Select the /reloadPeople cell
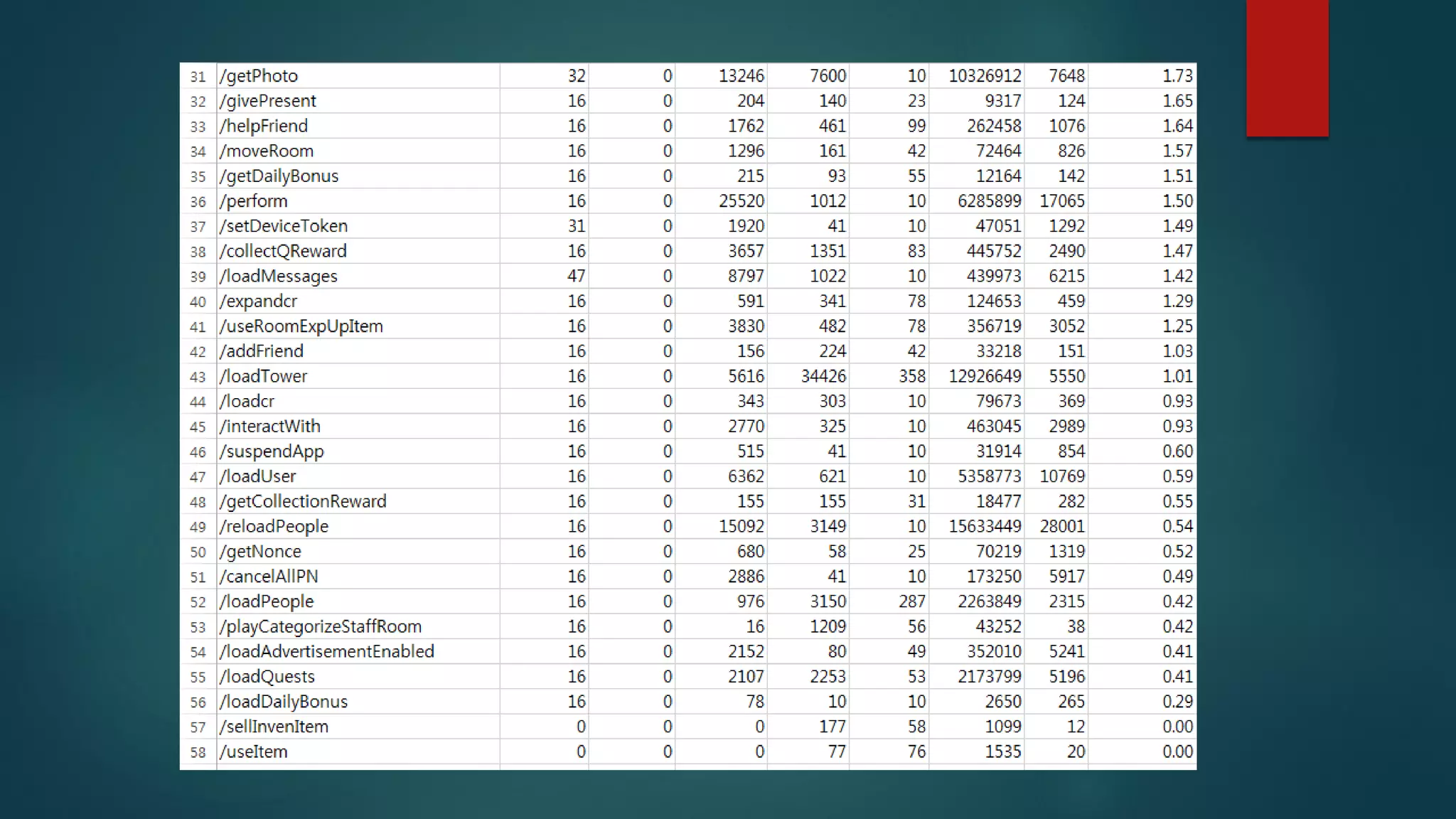This screenshot has width=1456, height=819. pos(274,527)
